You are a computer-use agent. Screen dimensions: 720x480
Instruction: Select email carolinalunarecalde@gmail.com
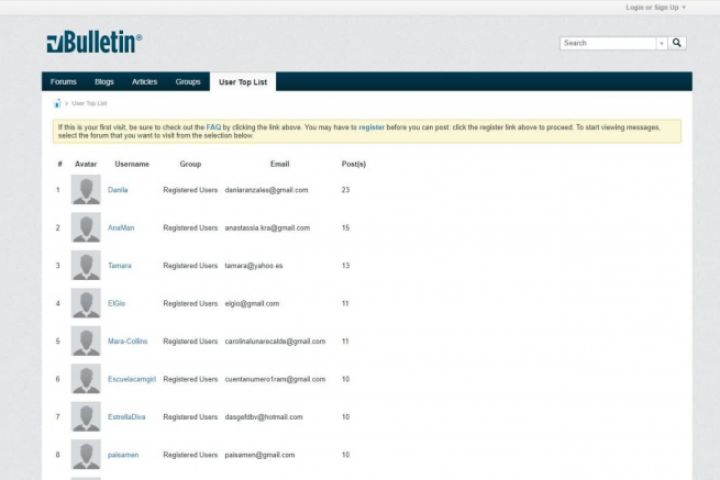point(275,341)
